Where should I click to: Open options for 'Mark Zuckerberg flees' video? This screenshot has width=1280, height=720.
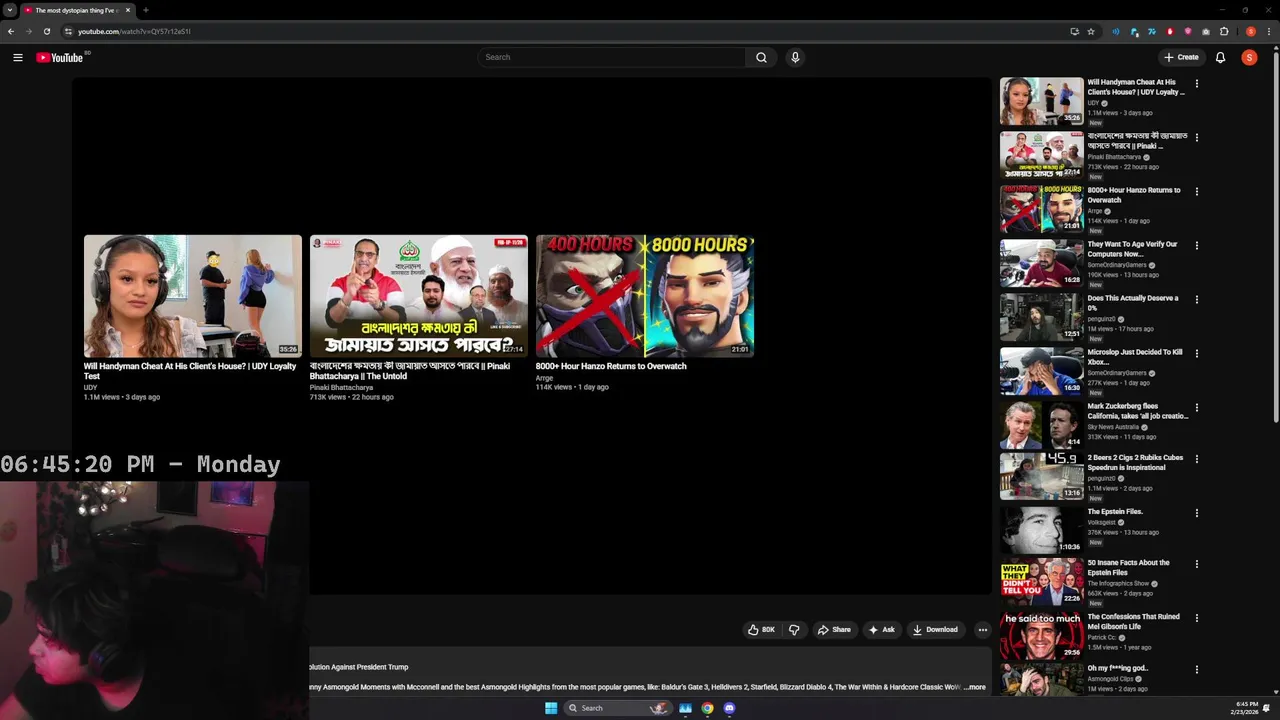[1196, 408]
